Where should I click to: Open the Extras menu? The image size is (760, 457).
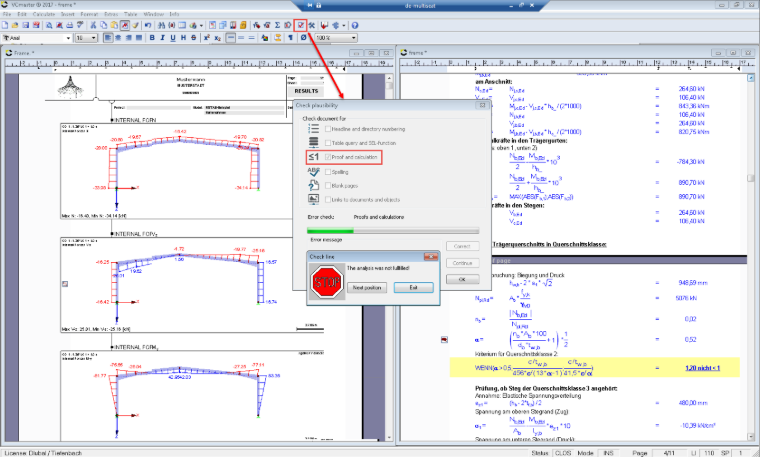pos(111,15)
